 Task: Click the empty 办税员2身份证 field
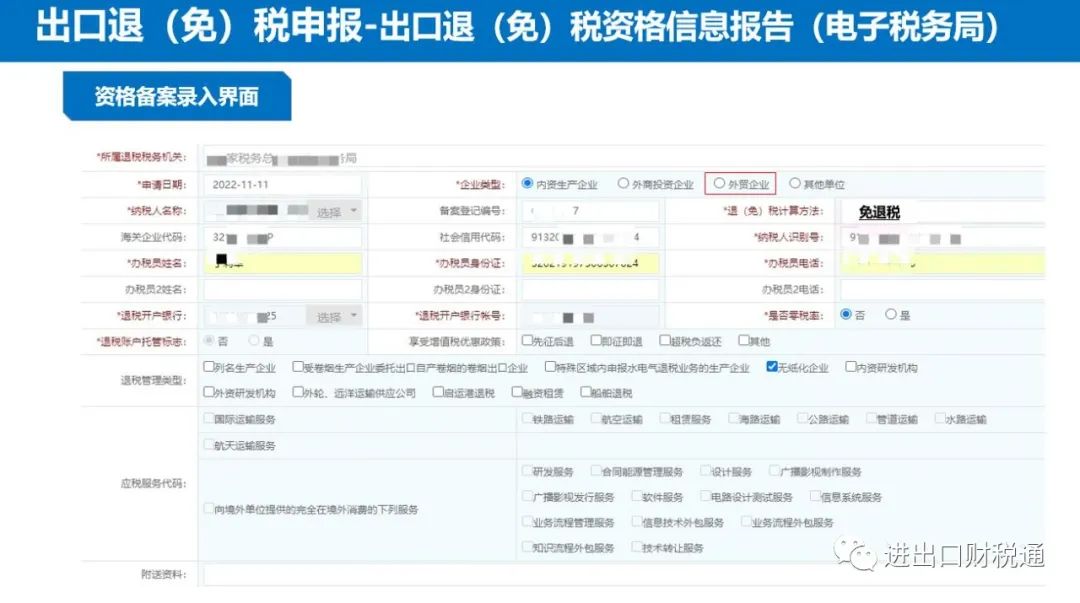pyautogui.click(x=590, y=289)
